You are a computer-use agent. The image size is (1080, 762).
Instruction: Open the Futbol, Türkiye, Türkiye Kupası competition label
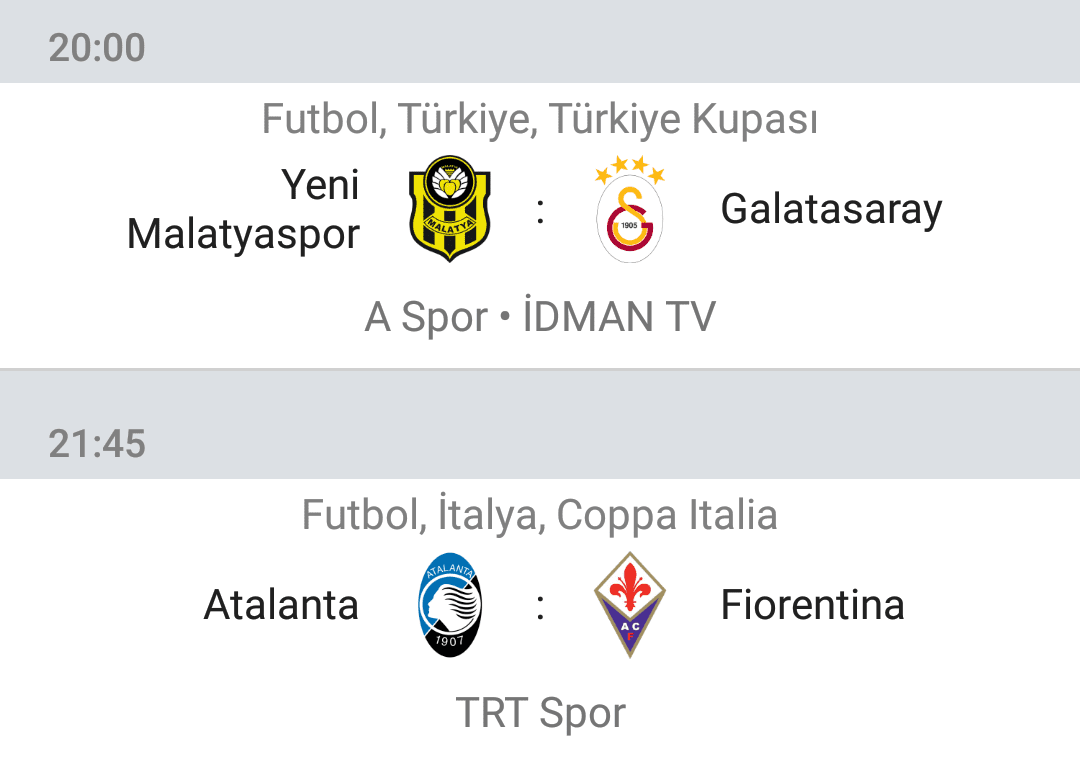click(540, 119)
